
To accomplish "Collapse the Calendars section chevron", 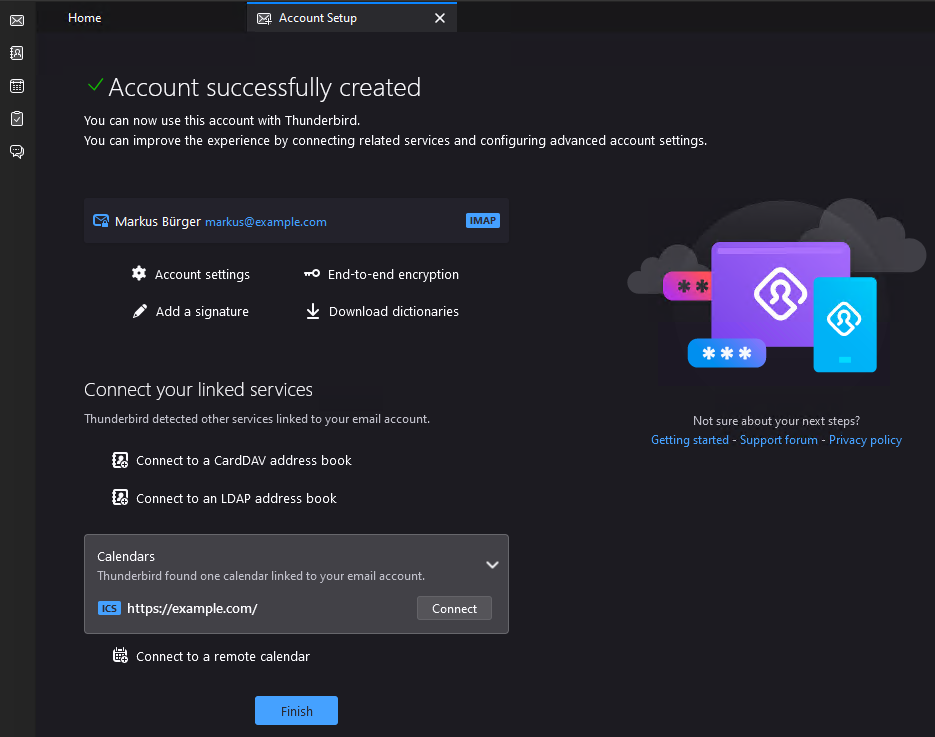I will pyautogui.click(x=492, y=564).
